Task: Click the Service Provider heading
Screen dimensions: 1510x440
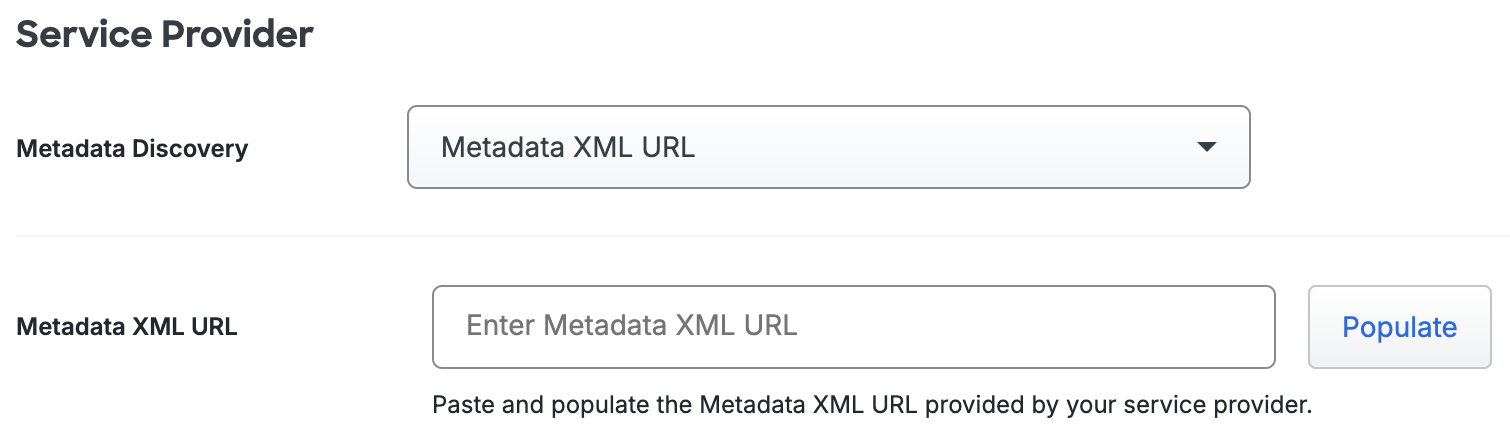Action: 165,34
